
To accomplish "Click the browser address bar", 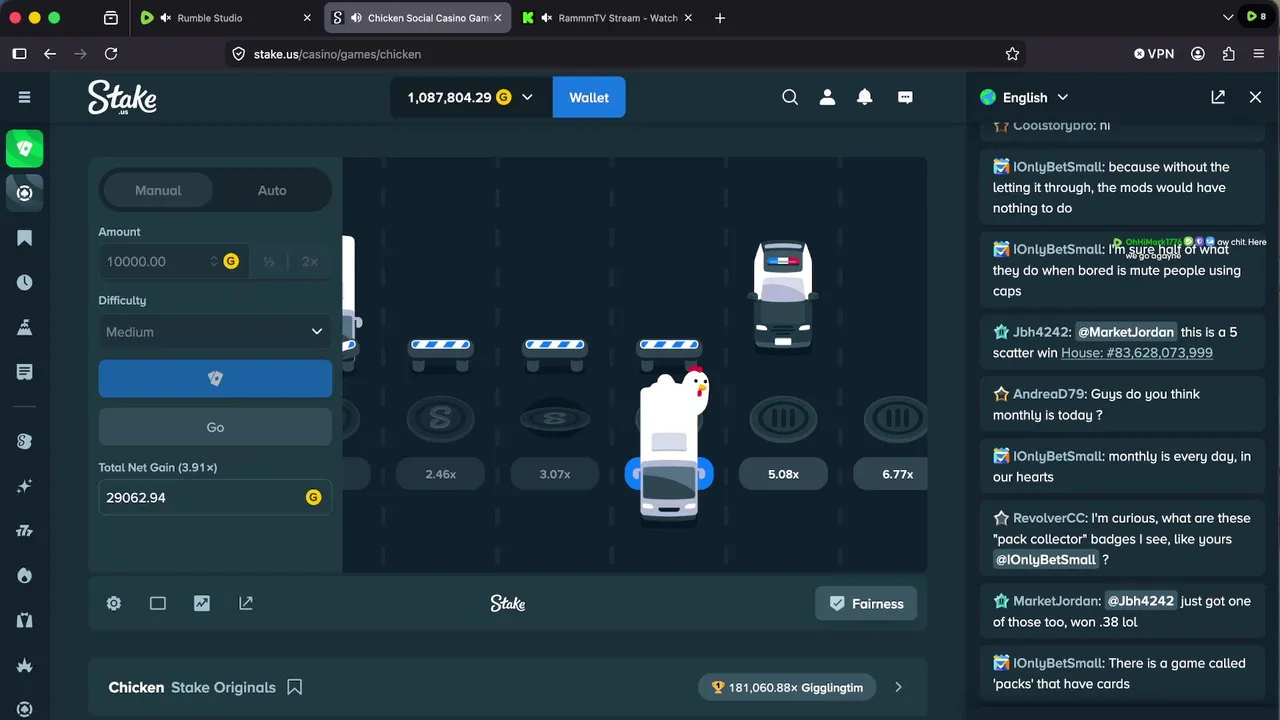I will pos(625,54).
